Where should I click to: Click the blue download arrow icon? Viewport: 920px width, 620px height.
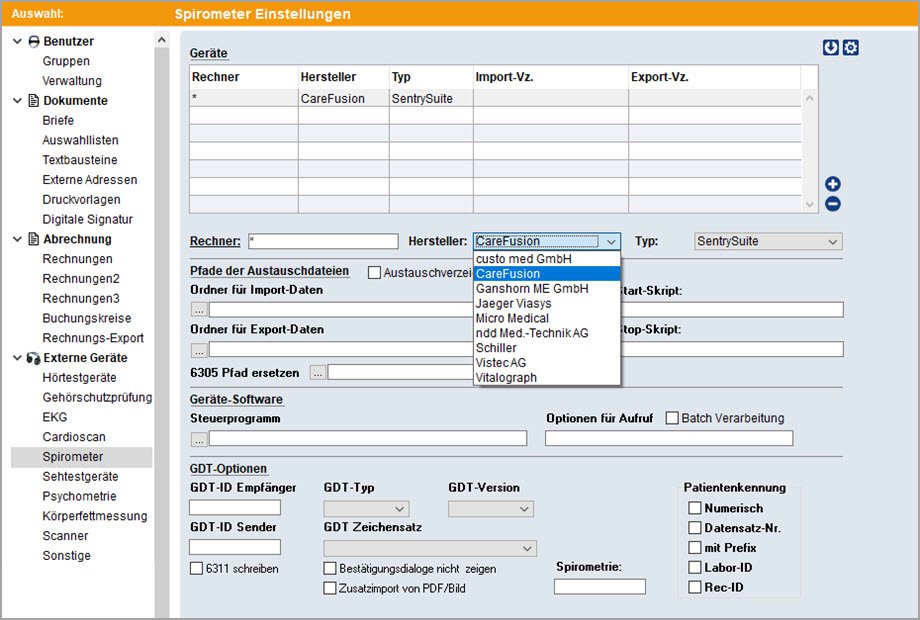pyautogui.click(x=831, y=48)
